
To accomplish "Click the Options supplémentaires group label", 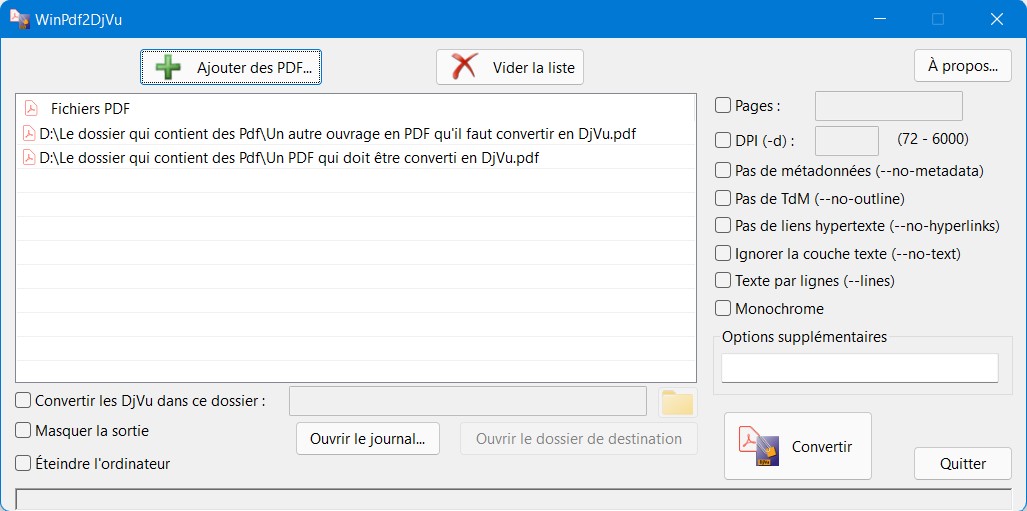I will pos(804,337).
